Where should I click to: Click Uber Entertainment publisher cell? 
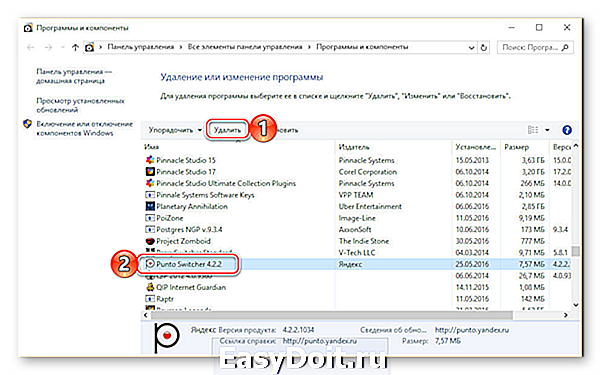click(x=370, y=206)
